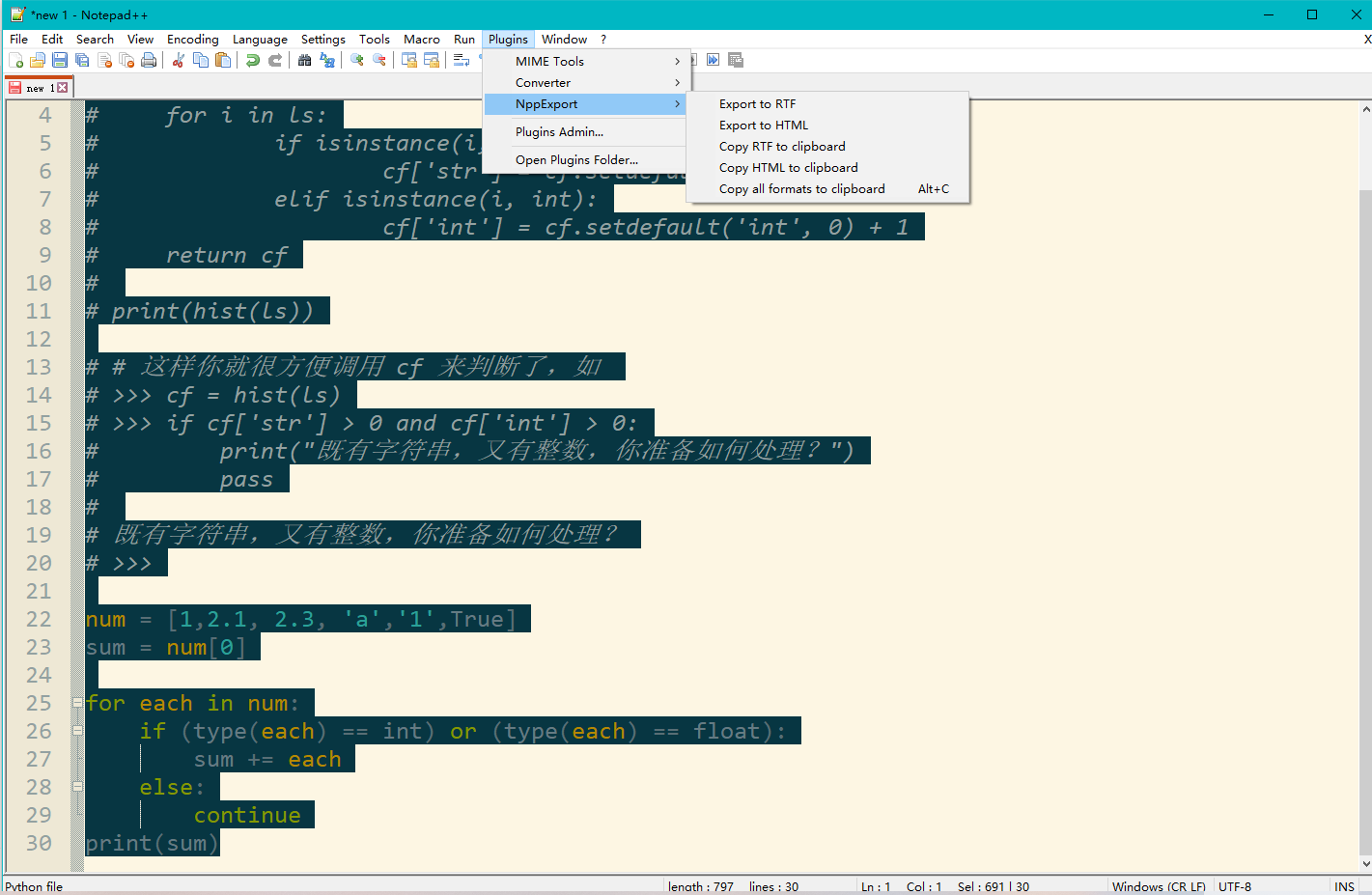This screenshot has width=1372, height=895.
Task: Create a new file with toolbar icon
Action: coord(15,60)
